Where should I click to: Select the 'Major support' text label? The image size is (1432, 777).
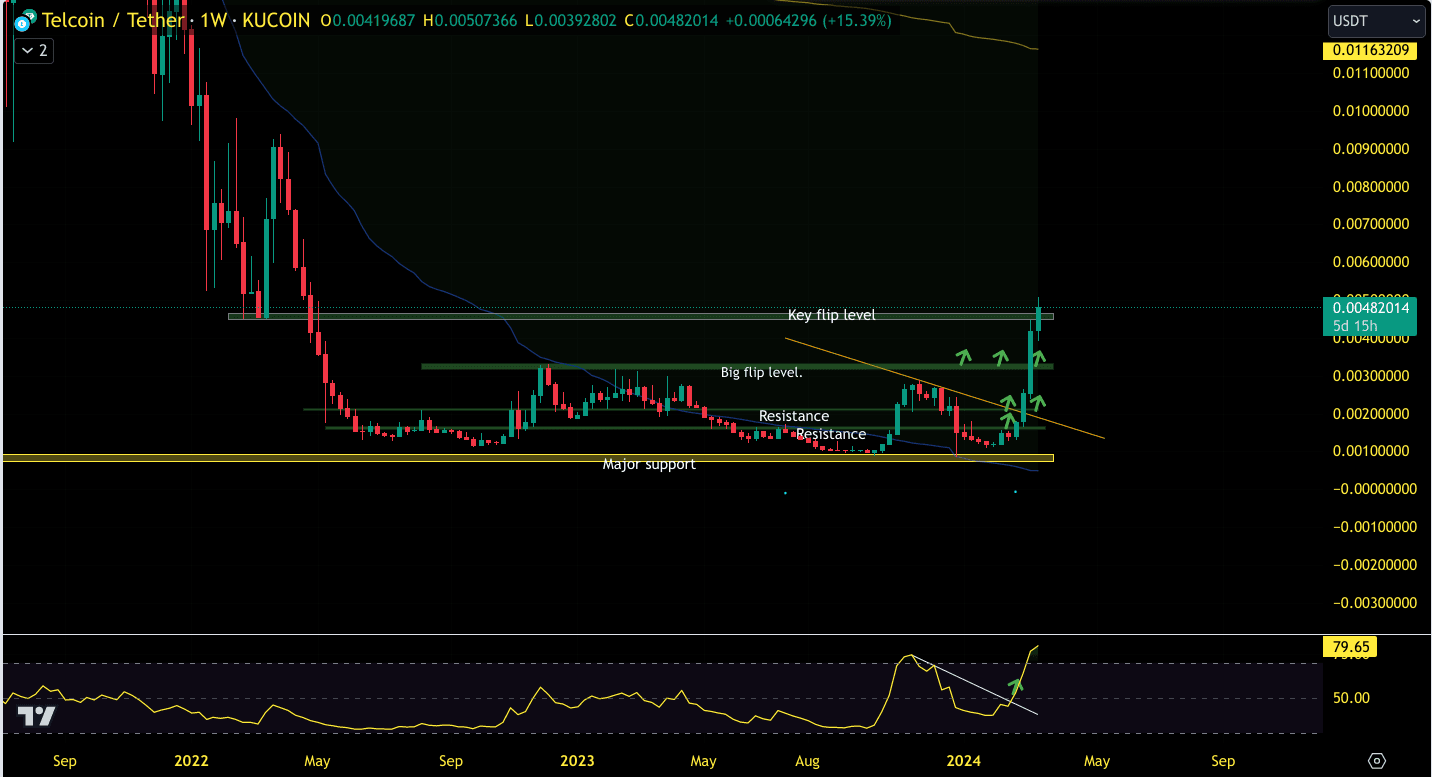(648, 464)
